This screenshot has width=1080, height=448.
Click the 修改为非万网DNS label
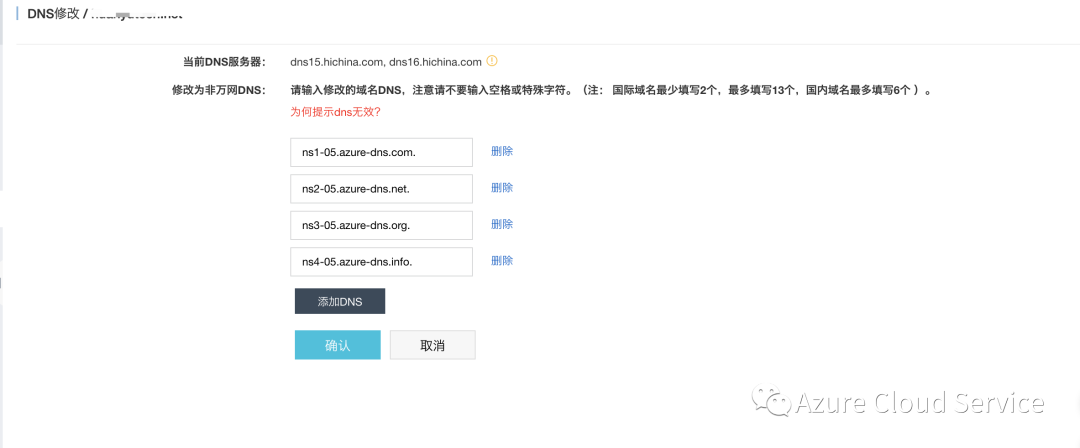pos(218,90)
